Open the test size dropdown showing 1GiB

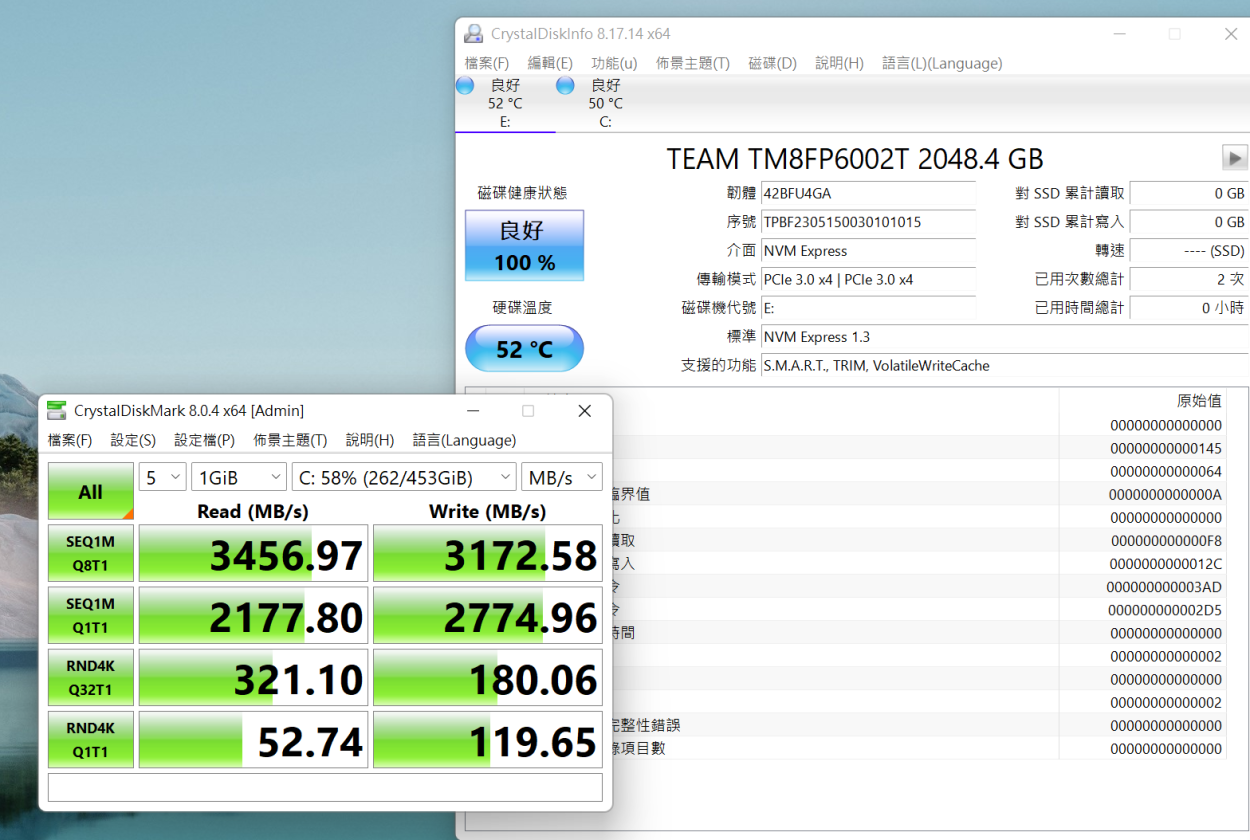pyautogui.click(x=238, y=477)
